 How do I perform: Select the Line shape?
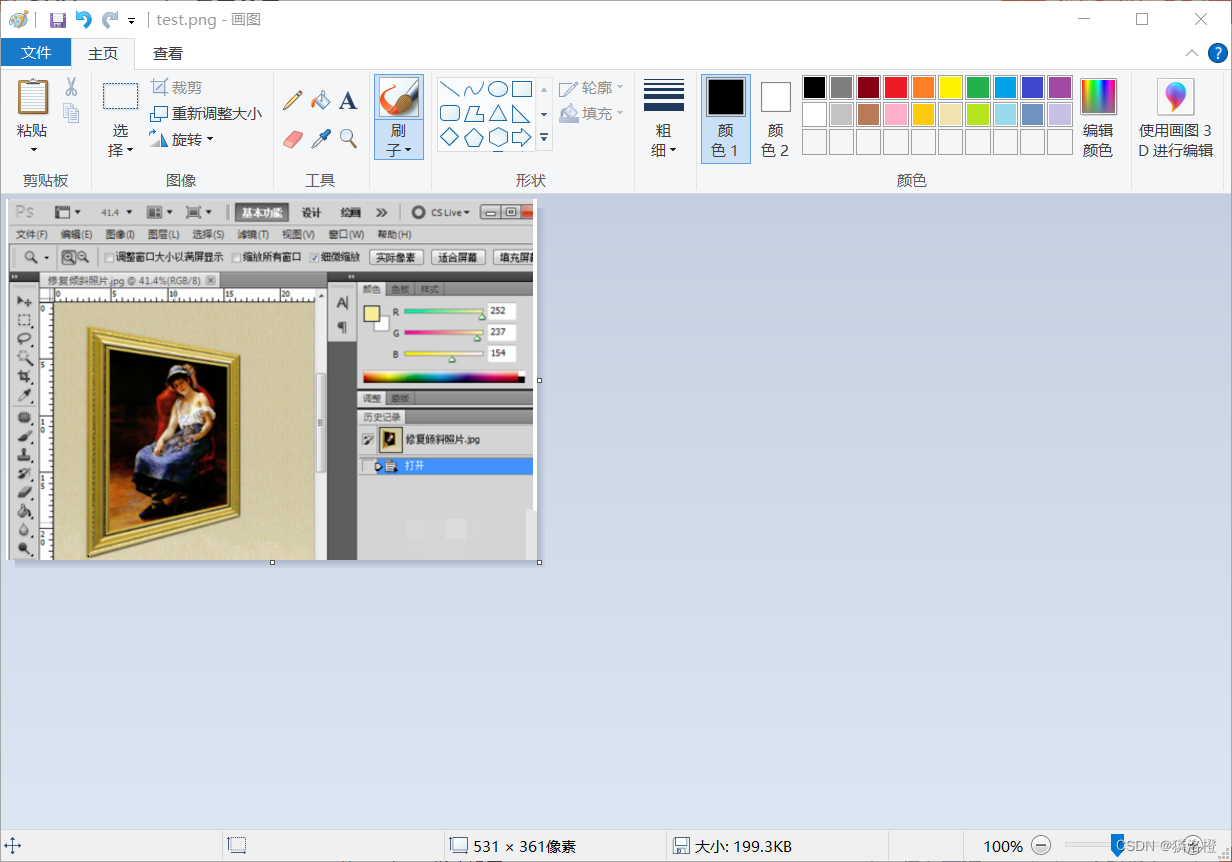click(x=450, y=88)
